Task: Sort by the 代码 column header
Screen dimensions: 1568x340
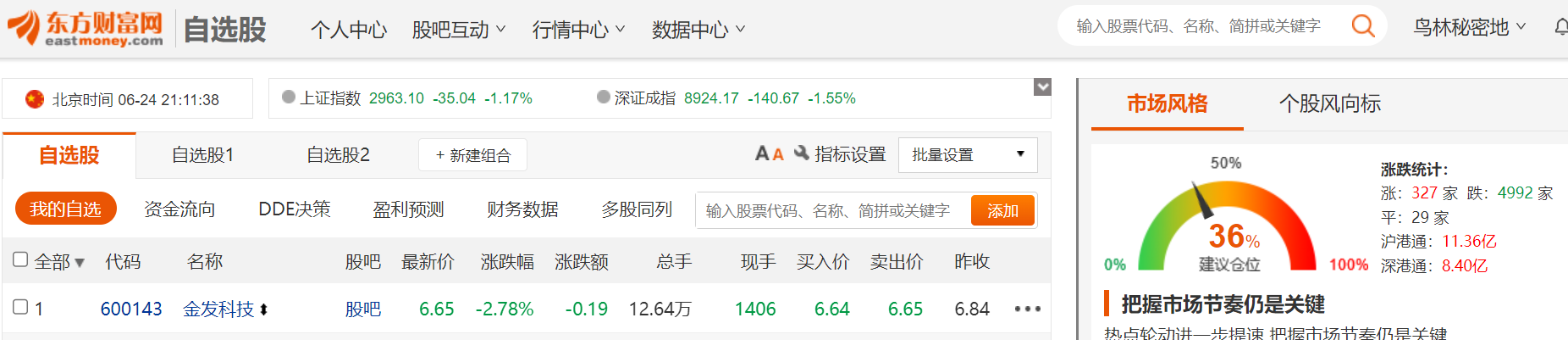Action: click(x=123, y=262)
